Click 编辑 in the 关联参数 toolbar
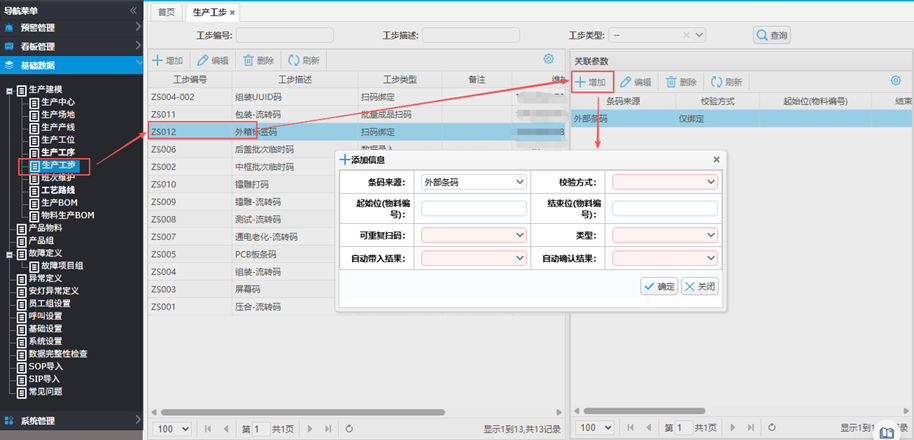Screen dimensions: 914x440 (x=636, y=82)
